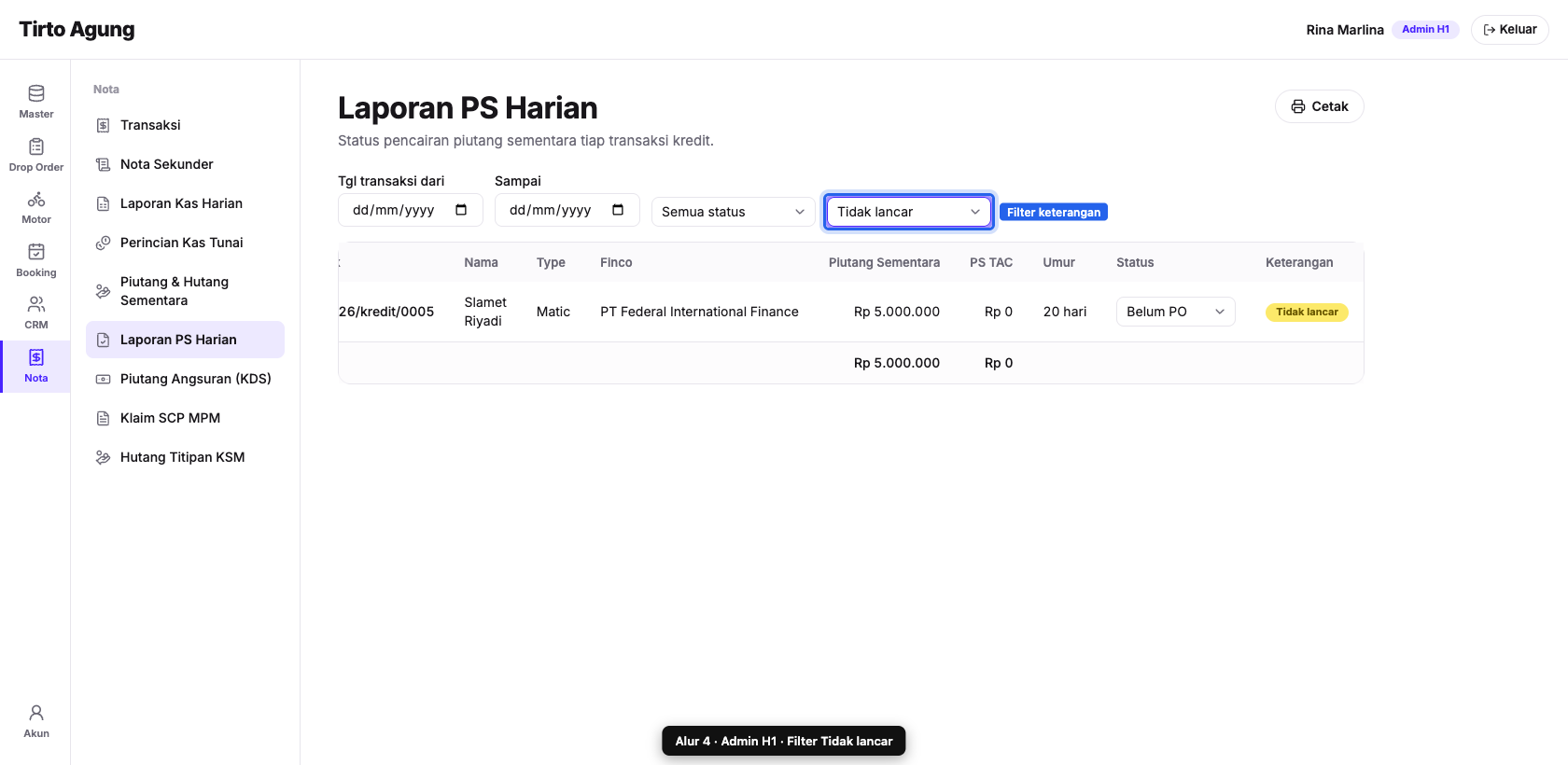
Task: Click the Matic type cell
Action: tap(553, 312)
